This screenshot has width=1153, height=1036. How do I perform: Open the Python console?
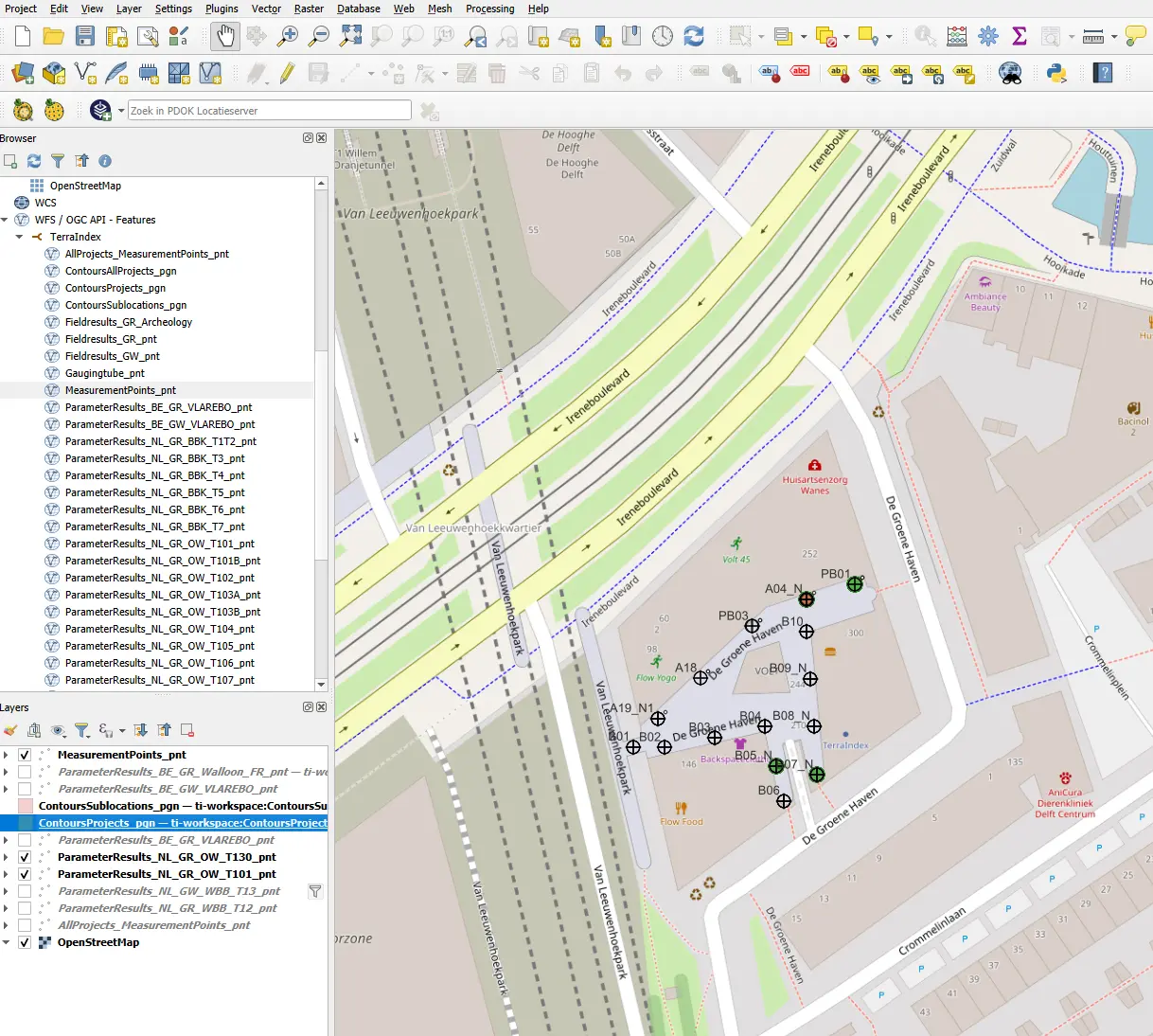click(1056, 73)
